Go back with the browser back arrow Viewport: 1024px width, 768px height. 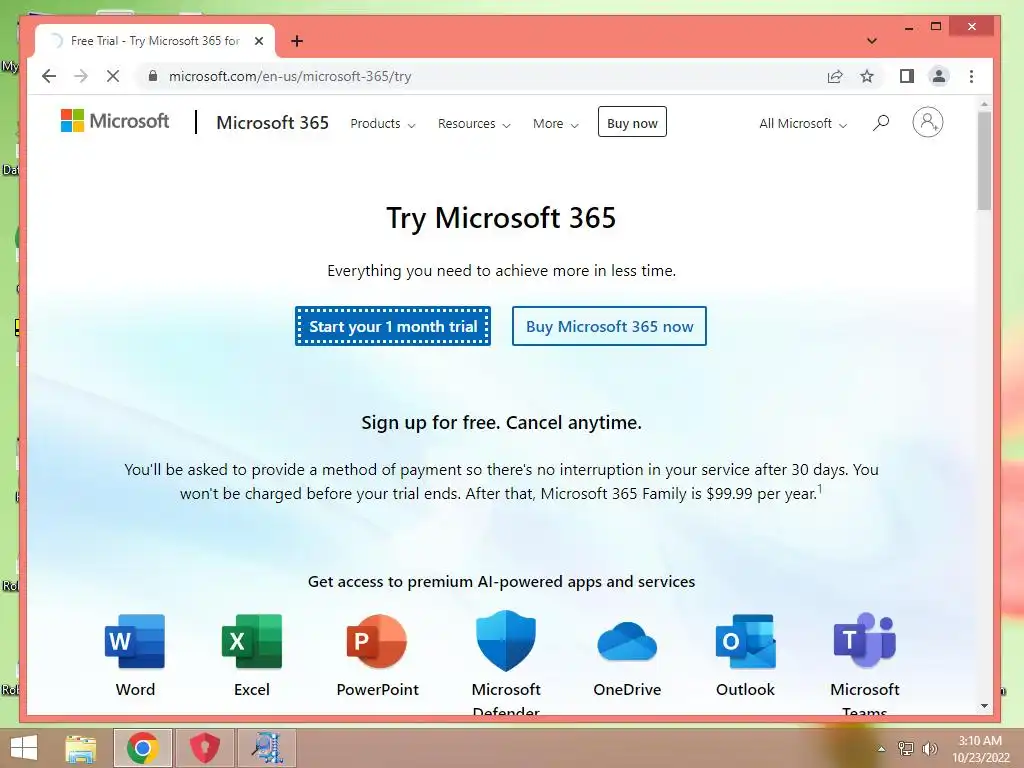point(49,76)
